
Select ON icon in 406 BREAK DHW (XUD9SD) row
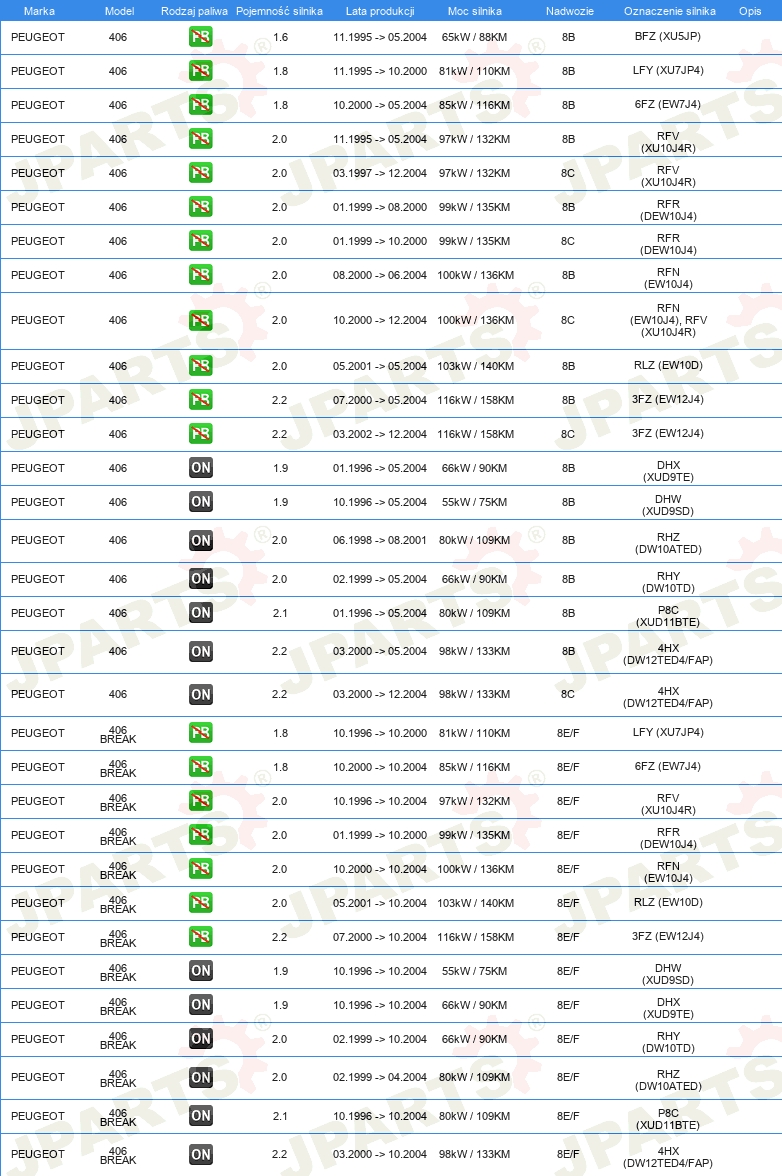pos(200,971)
